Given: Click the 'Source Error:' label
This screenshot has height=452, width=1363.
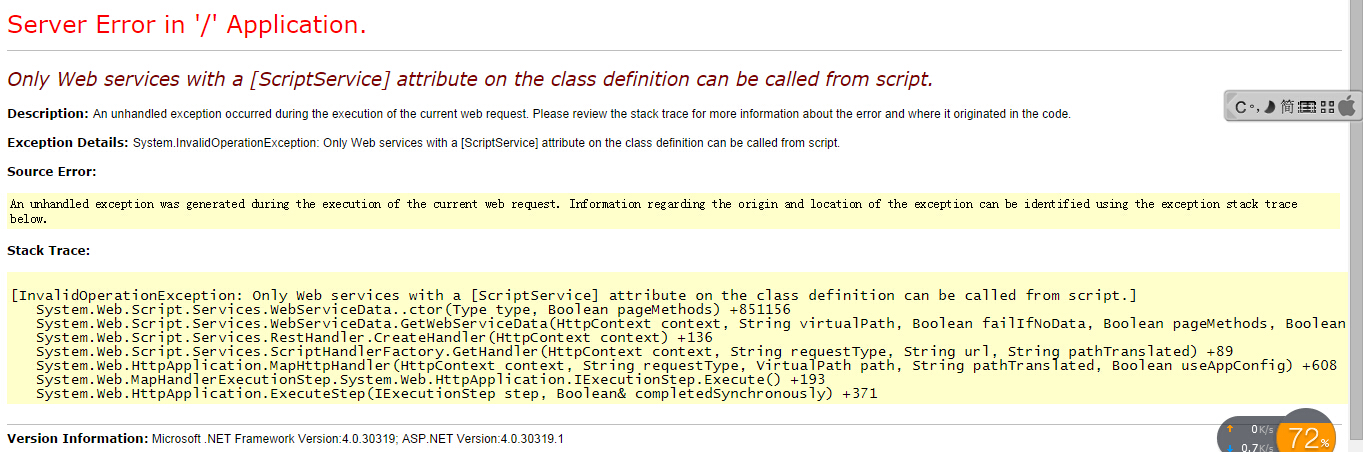Looking at the screenshot, I should pos(52,172).
